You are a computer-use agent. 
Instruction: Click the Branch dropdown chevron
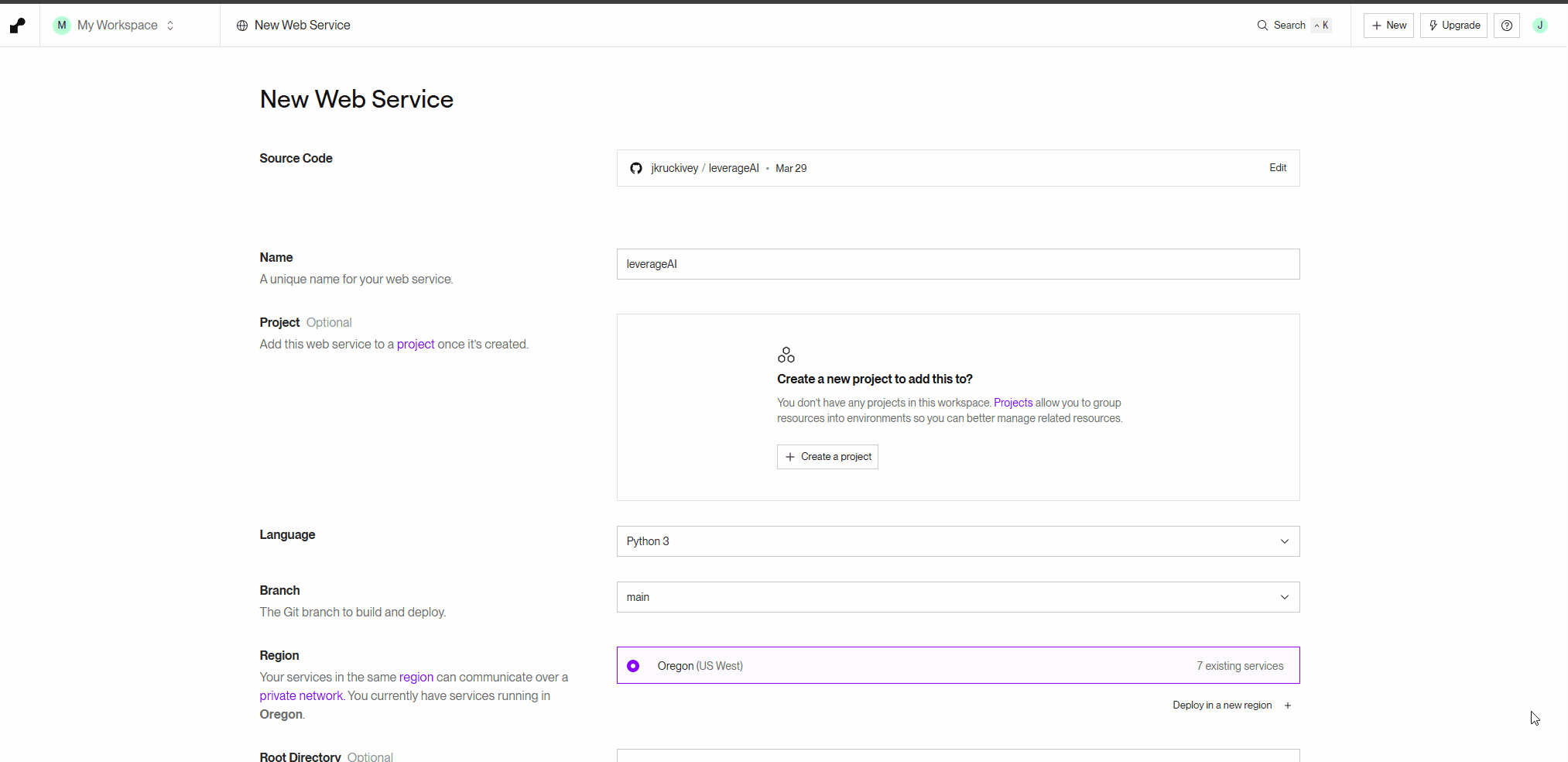(x=1285, y=597)
